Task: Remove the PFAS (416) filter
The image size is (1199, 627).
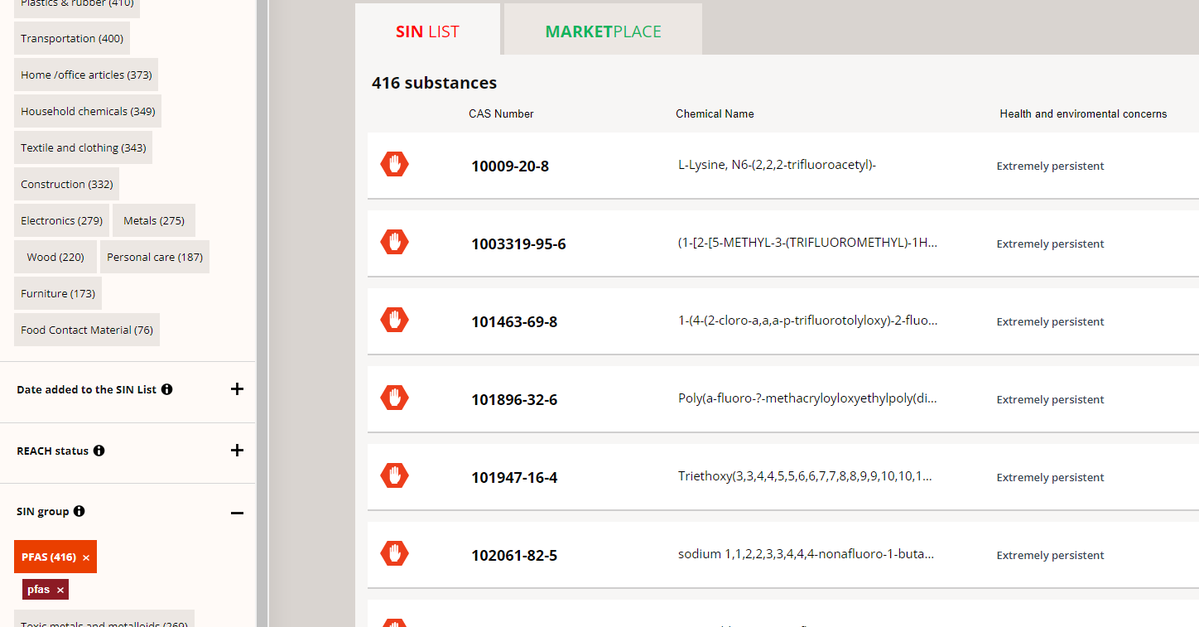Action: [86, 558]
